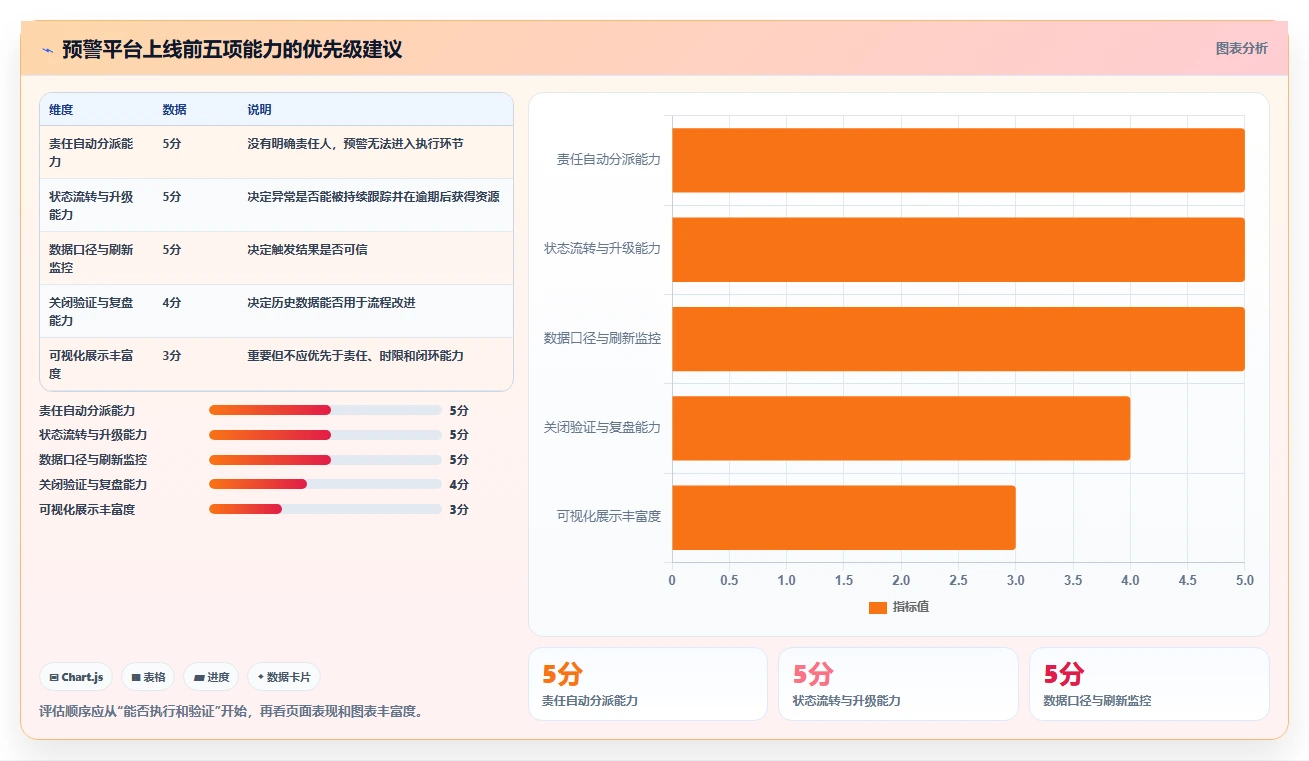Click the 指标值 orange legend swatch
Screen dimensions: 1309x761
click(878, 608)
